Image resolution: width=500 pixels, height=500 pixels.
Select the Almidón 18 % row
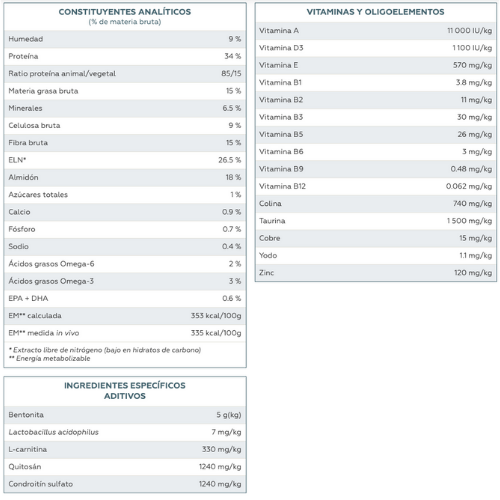tap(125, 177)
